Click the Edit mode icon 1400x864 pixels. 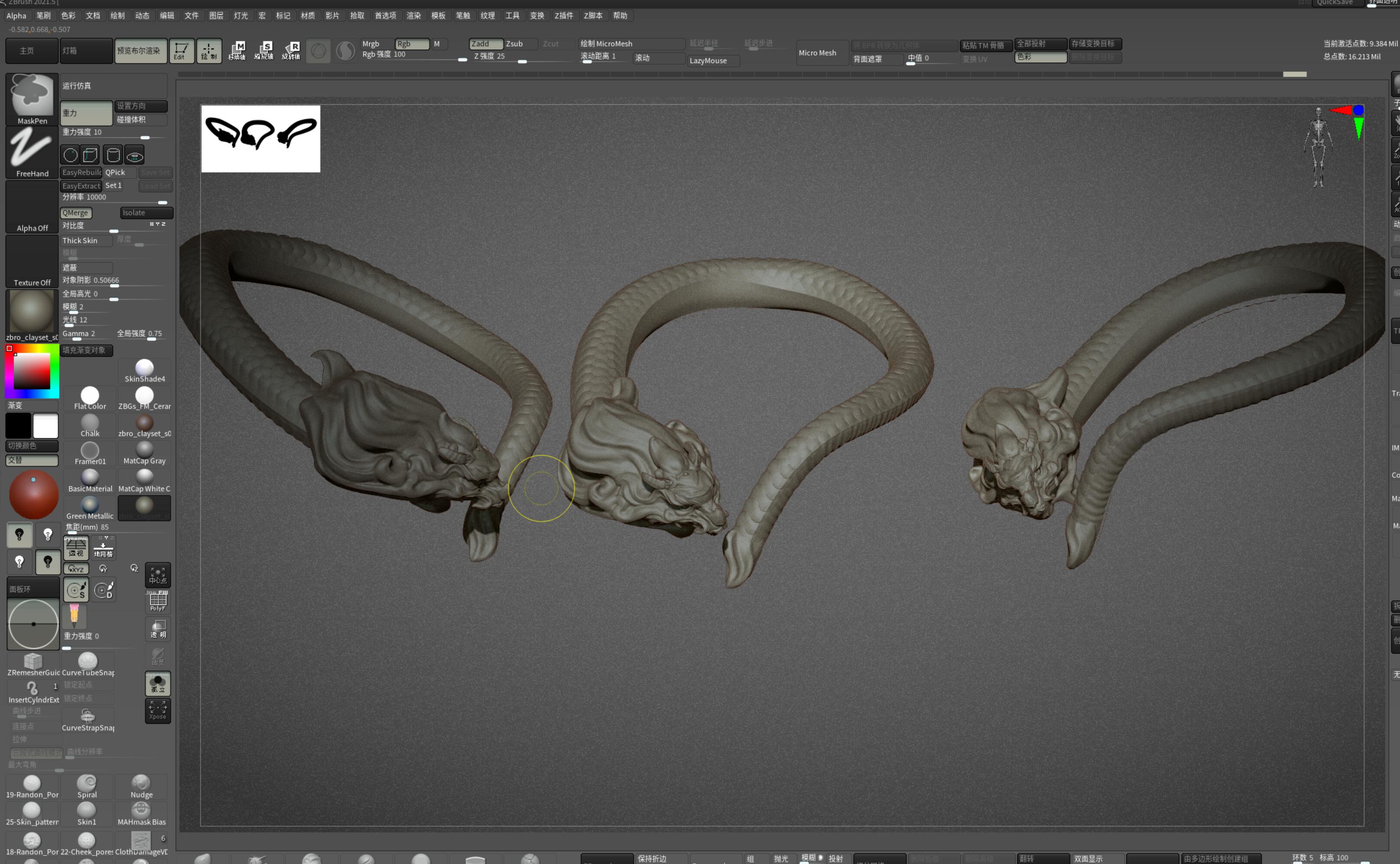click(181, 51)
